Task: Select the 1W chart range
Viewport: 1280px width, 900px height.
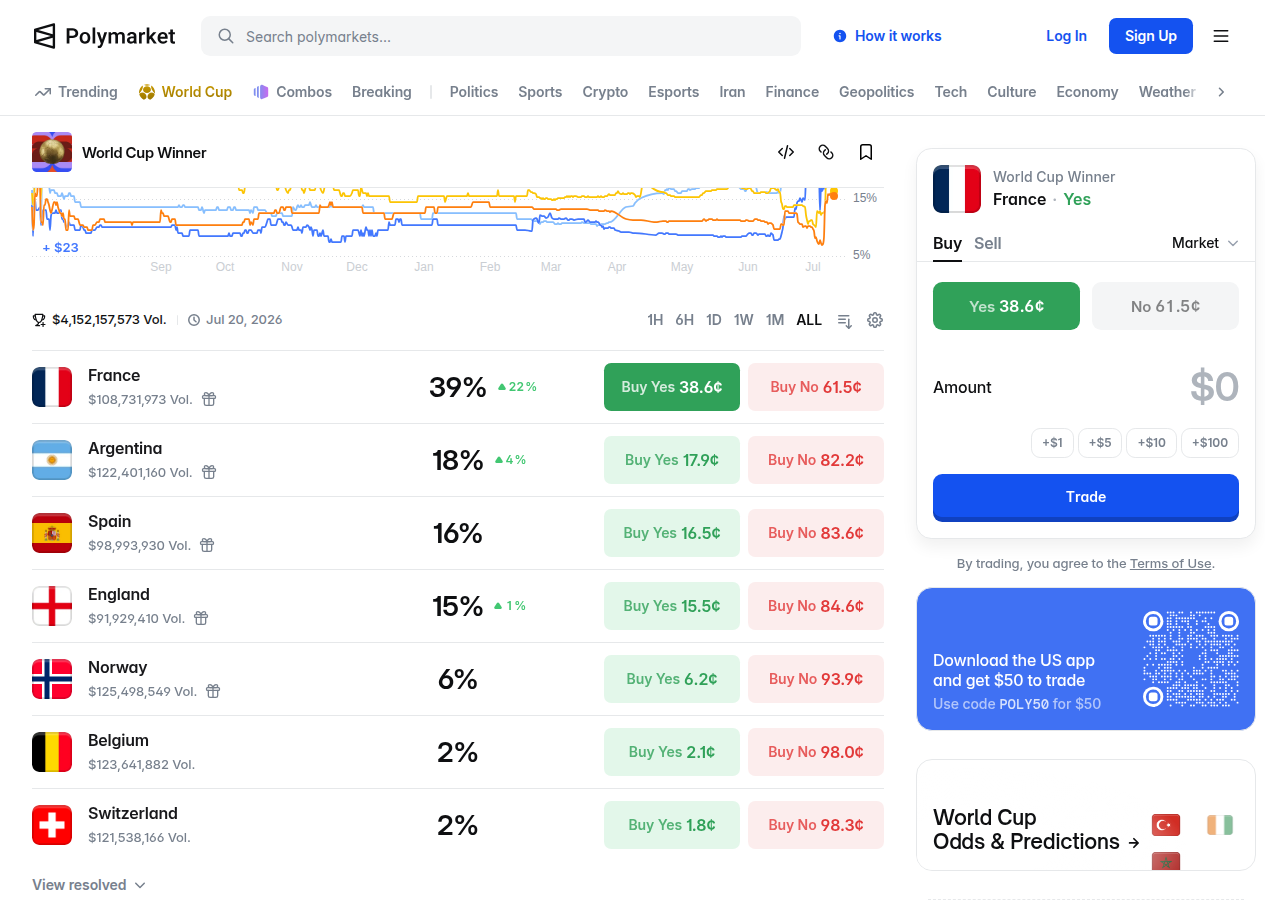Action: pyautogui.click(x=743, y=320)
